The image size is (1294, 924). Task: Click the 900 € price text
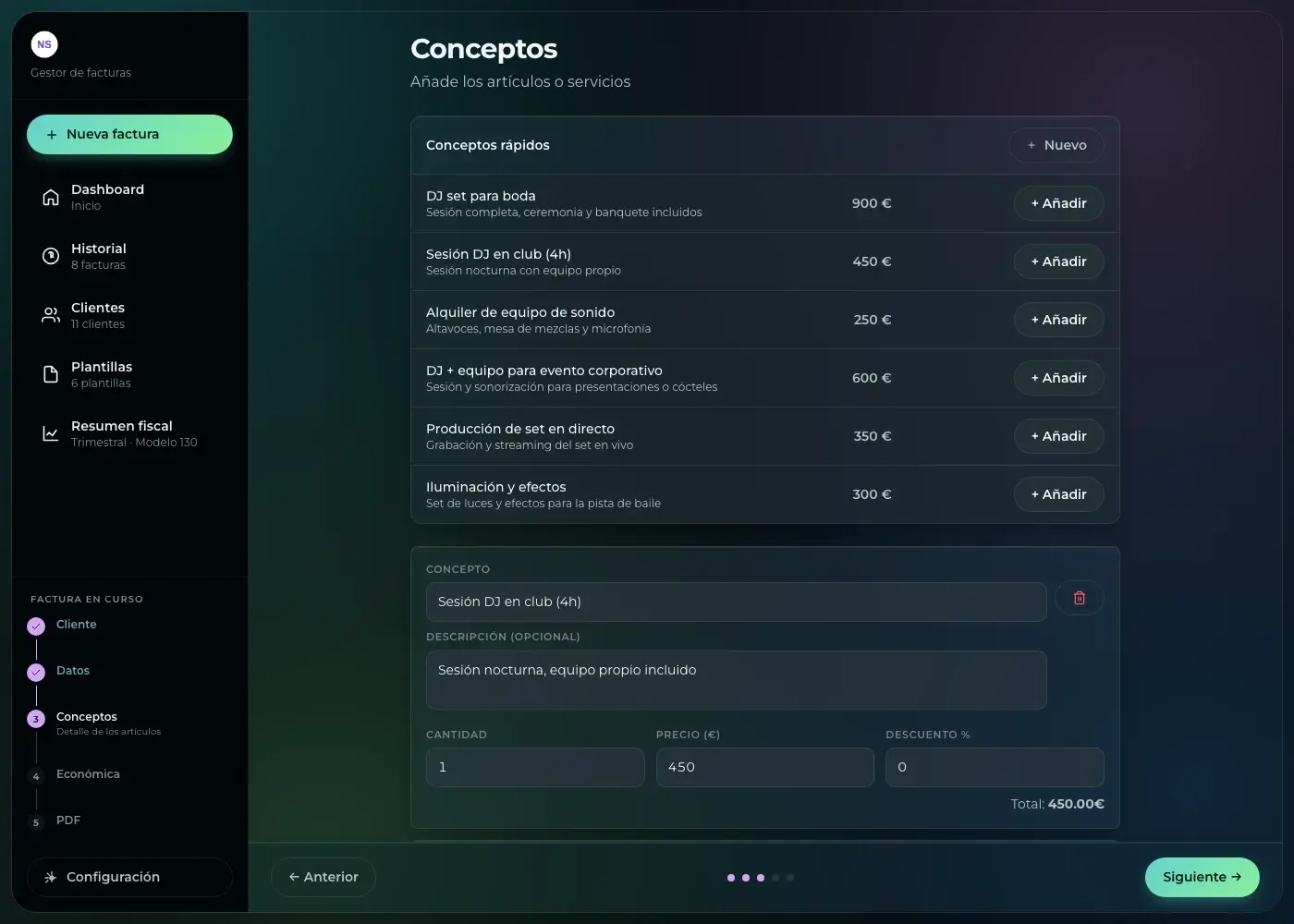[872, 203]
